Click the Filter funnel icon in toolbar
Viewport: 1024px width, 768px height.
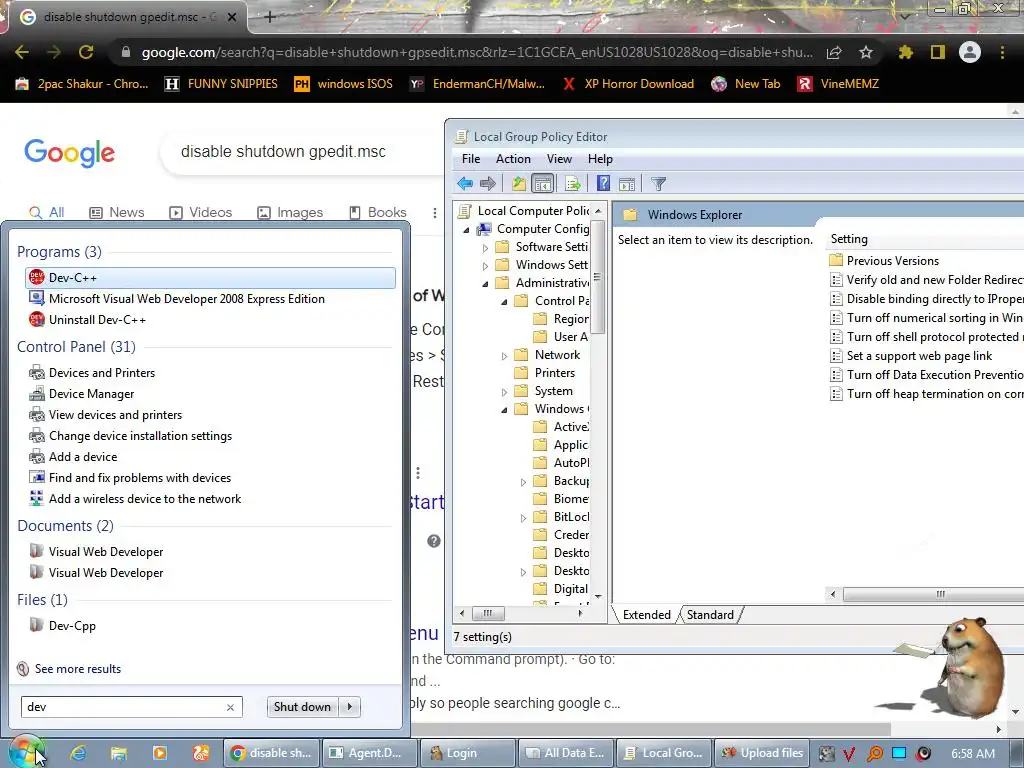pos(658,184)
